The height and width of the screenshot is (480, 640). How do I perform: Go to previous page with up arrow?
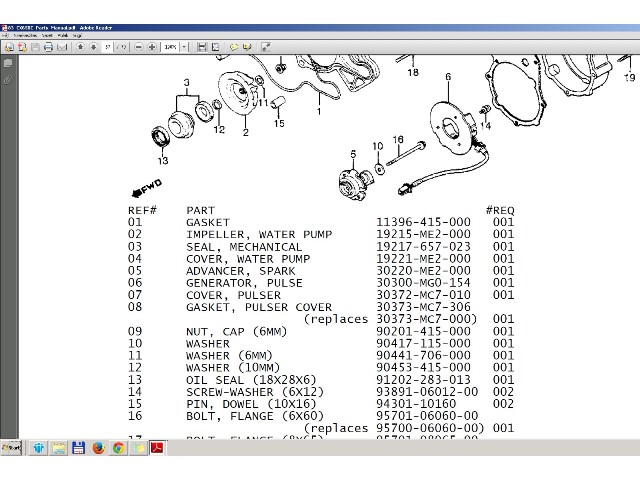point(80,47)
